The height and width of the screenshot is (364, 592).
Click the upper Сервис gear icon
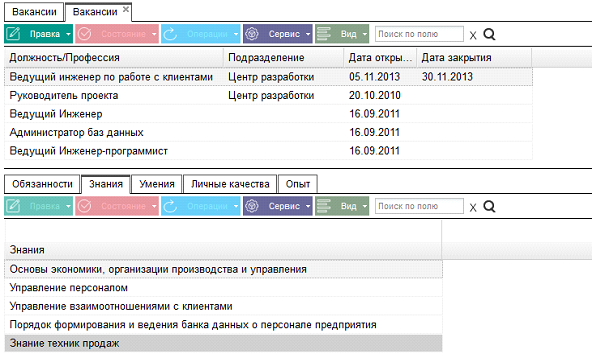252,34
